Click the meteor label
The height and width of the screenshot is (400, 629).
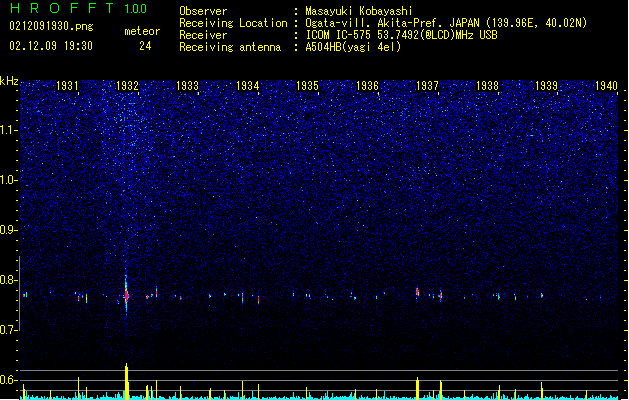(x=142, y=31)
